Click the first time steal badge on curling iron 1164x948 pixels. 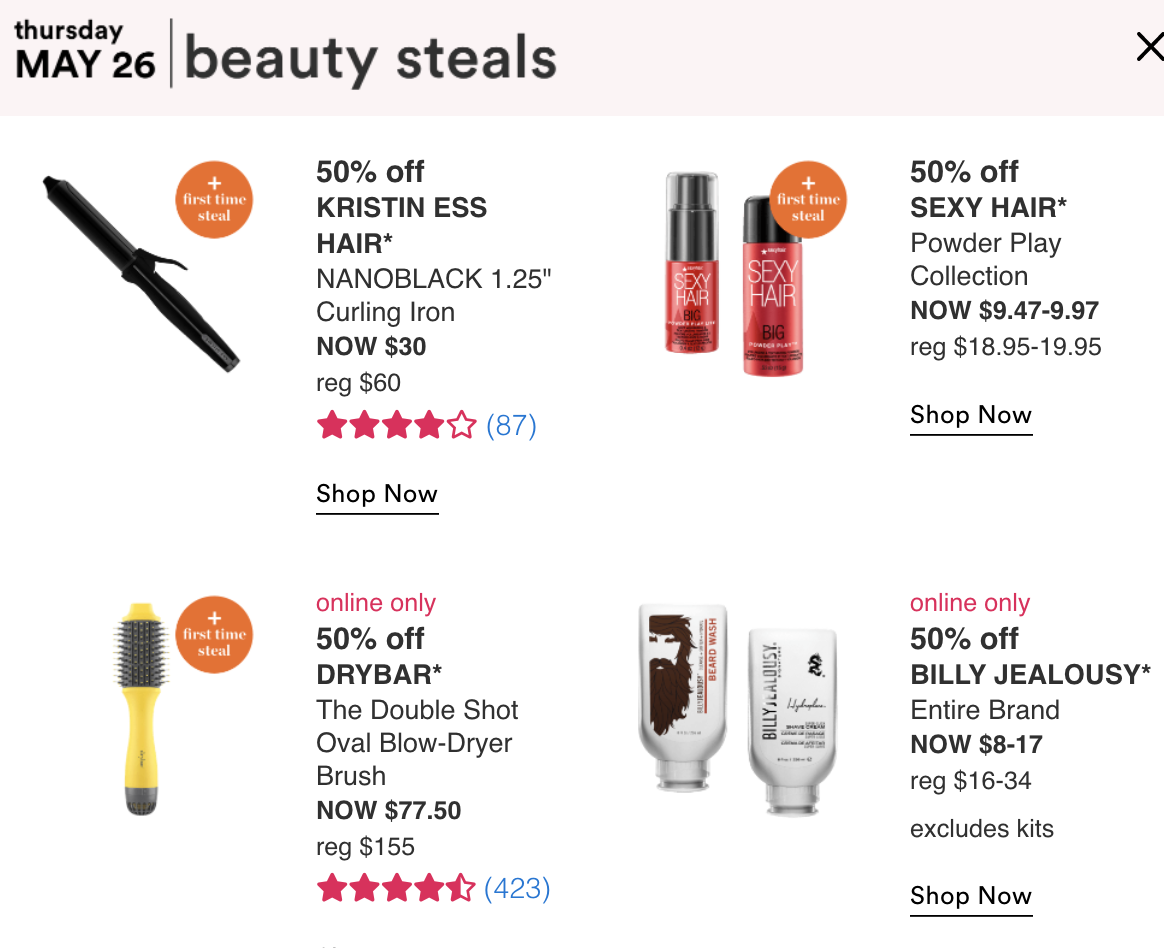(214, 200)
